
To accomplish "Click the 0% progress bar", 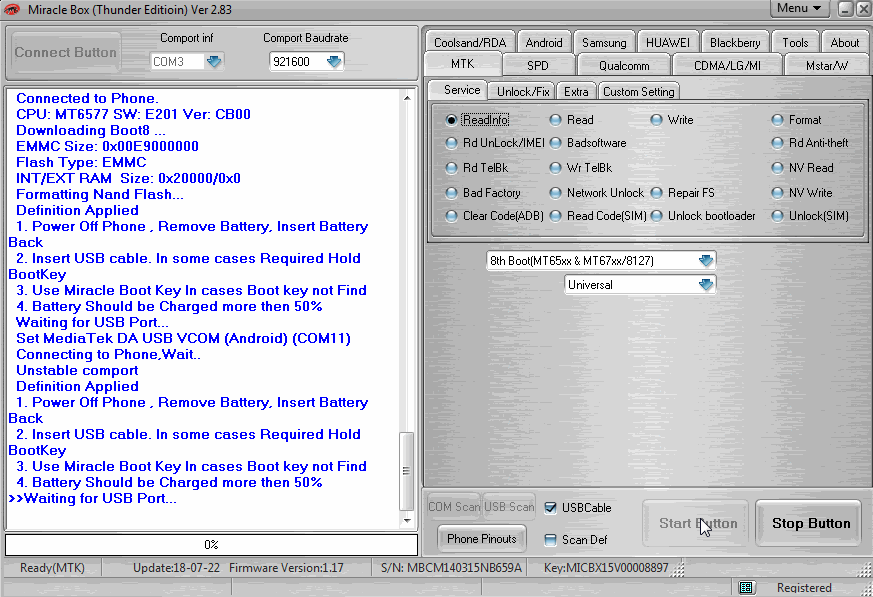I will tap(211, 545).
